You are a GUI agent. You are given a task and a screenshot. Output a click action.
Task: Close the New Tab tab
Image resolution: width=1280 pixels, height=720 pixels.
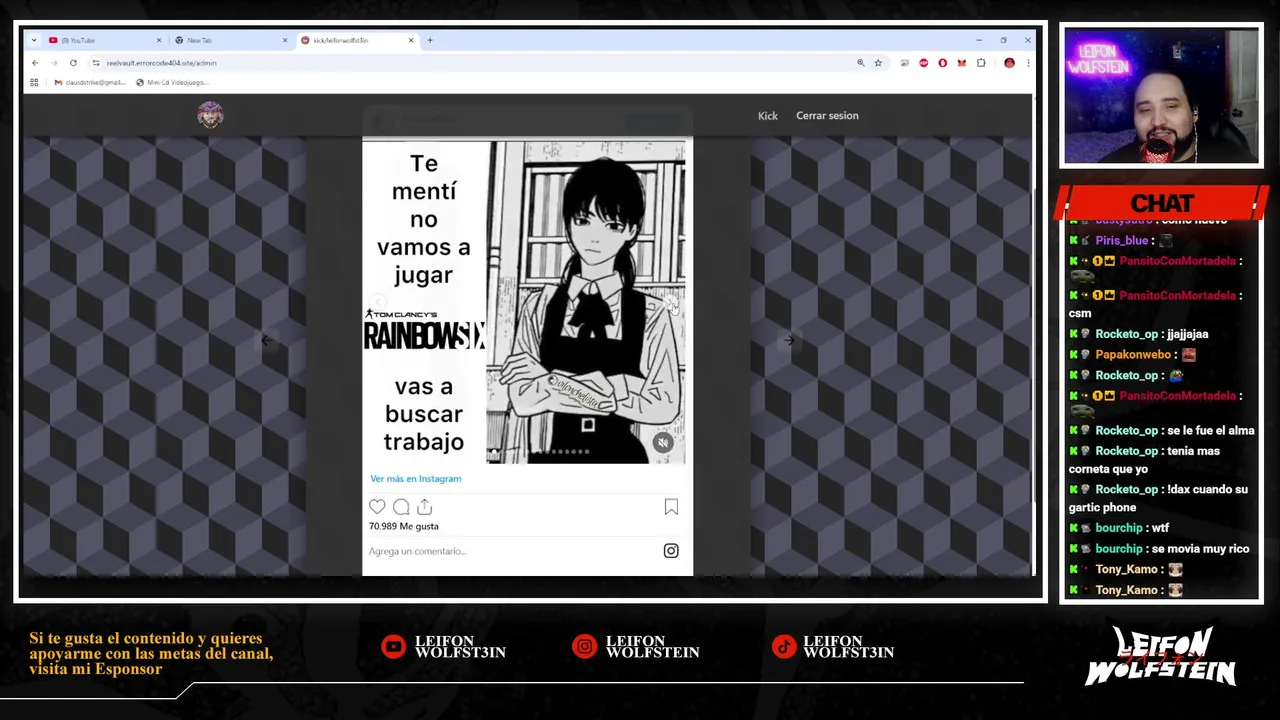pyautogui.click(x=284, y=40)
